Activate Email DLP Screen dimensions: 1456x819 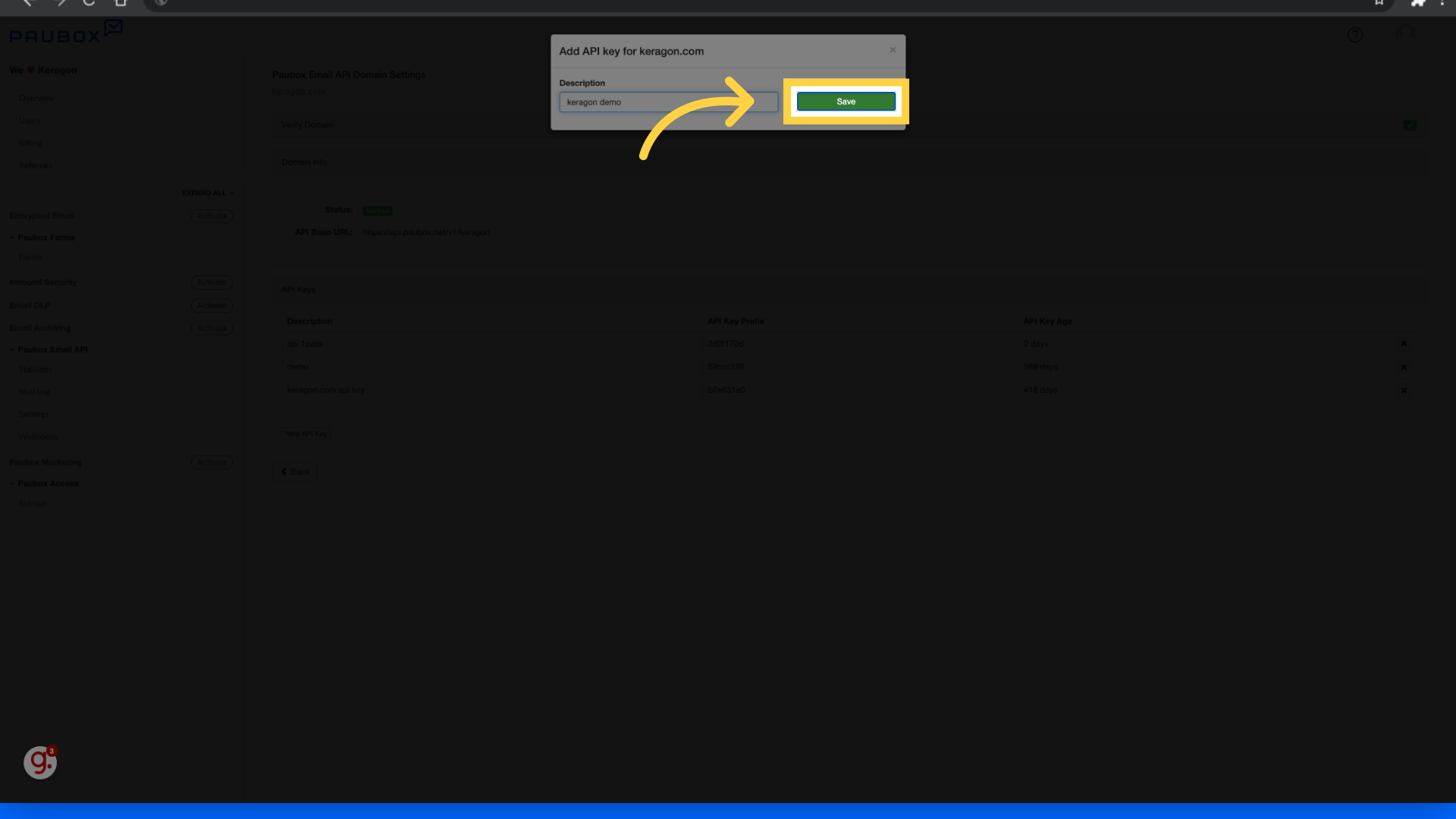coord(212,306)
